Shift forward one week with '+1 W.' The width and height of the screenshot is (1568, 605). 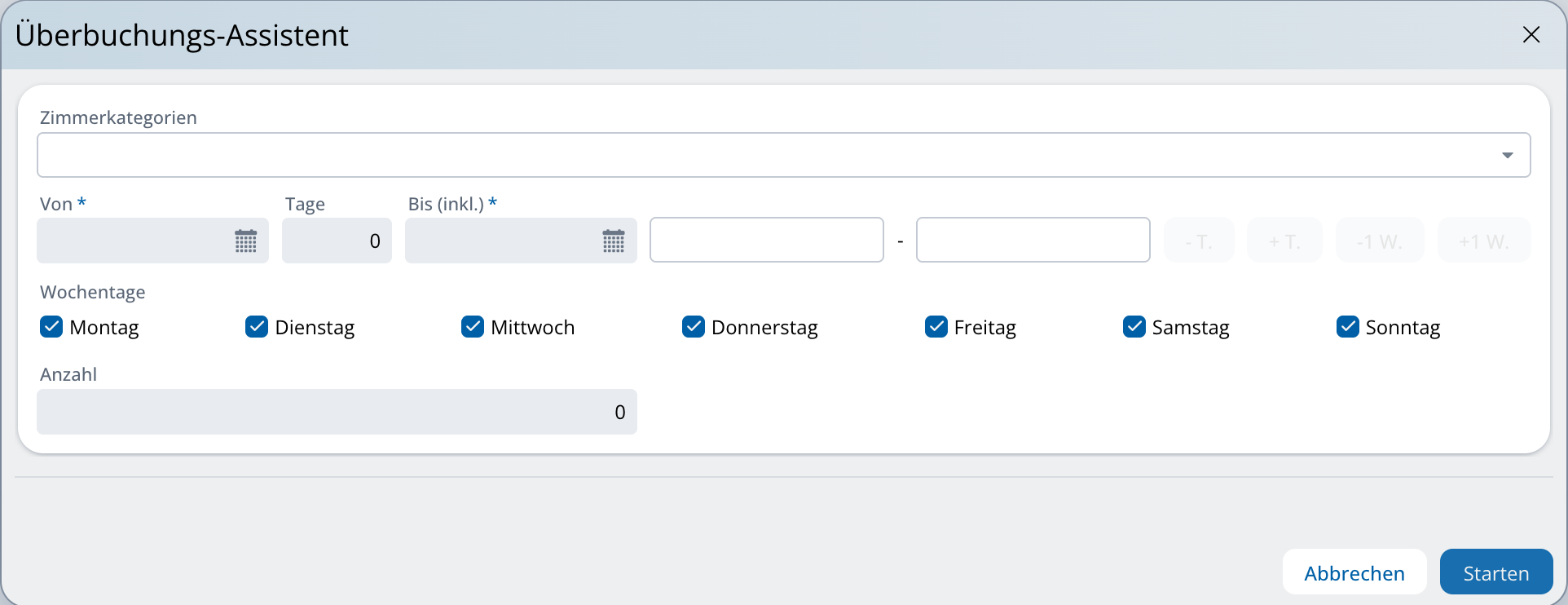click(1484, 241)
